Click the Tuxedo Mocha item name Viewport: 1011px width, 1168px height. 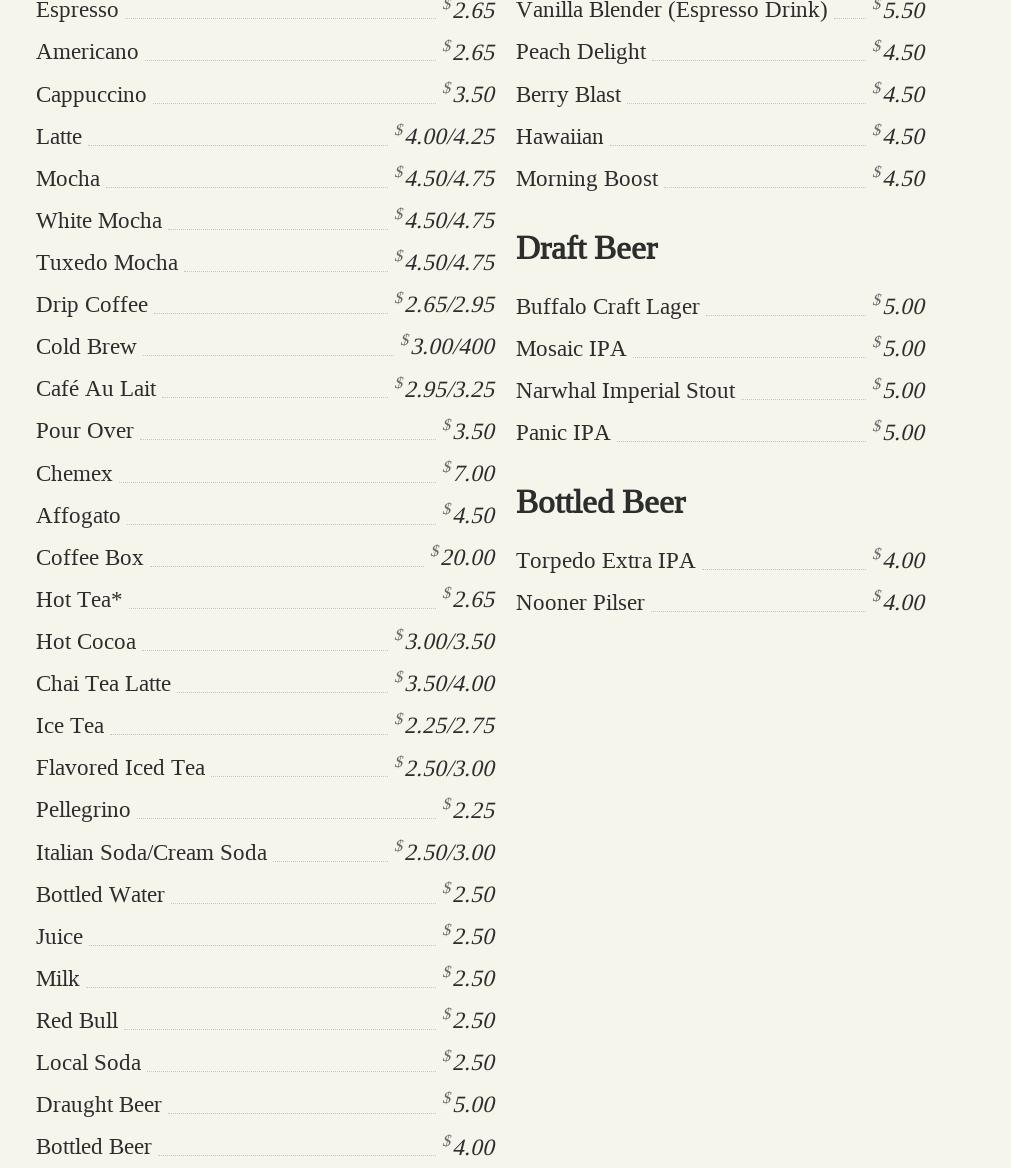pyautogui.click(x=107, y=262)
